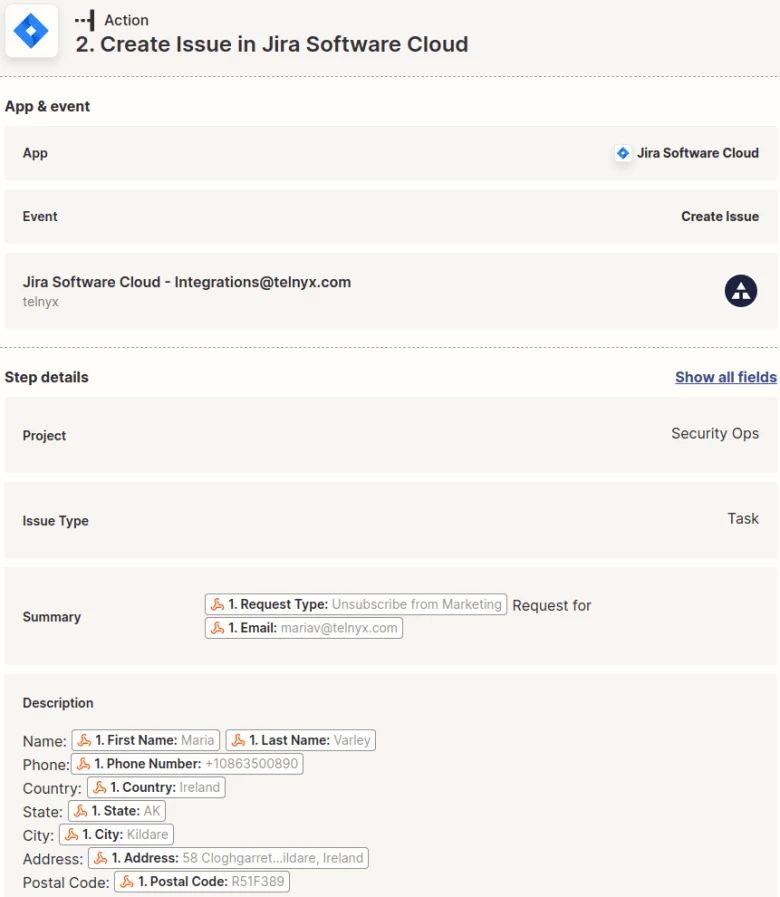
Task: Click webhook icon in Phone Number pill
Action: point(84,764)
